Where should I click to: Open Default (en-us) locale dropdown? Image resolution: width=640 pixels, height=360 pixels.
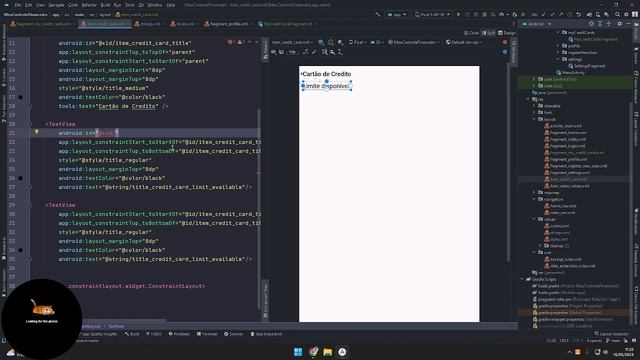pos(464,42)
